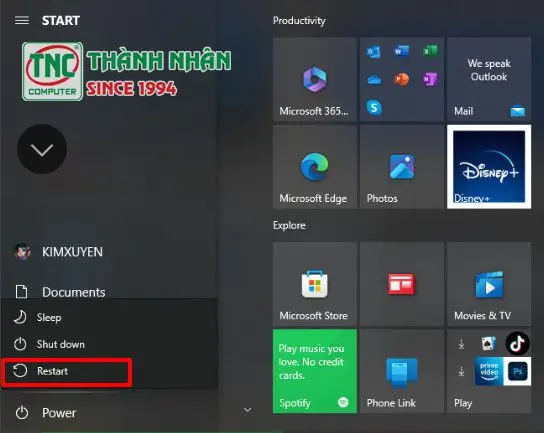This screenshot has height=433, width=544.
Task: Click the second download arrow in Play folder
Action: tap(461, 372)
